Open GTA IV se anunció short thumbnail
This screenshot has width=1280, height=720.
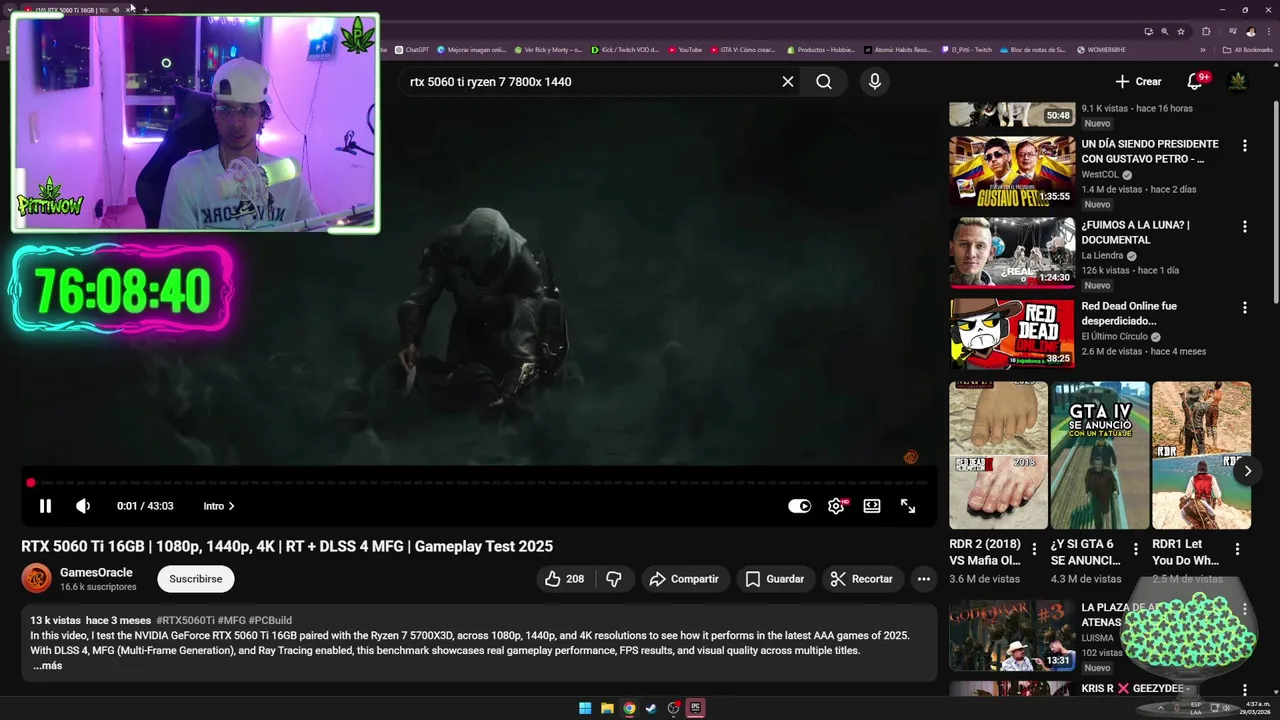(x=1099, y=455)
